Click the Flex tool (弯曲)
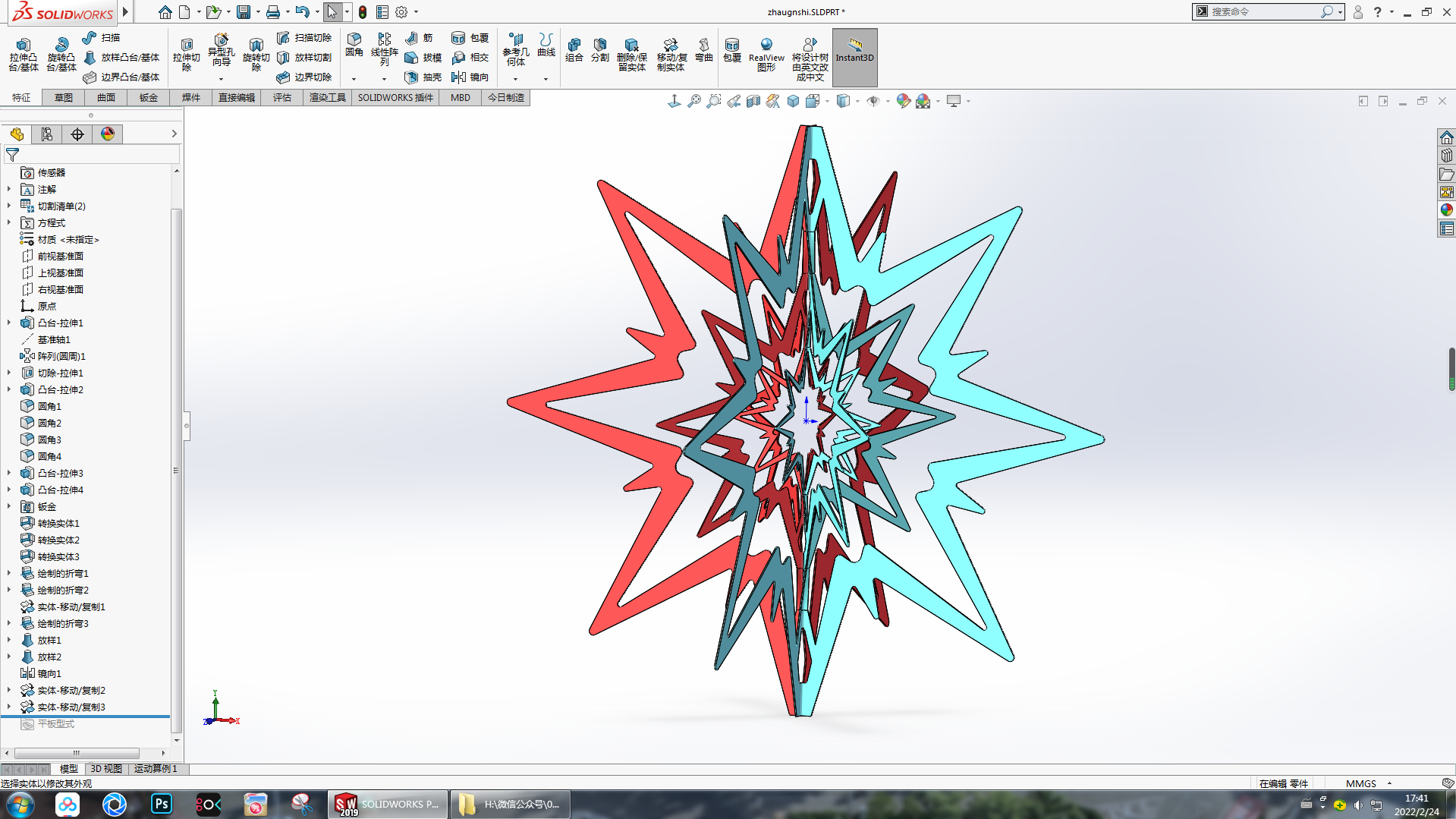Screen dimensions: 1456x819 point(704,49)
